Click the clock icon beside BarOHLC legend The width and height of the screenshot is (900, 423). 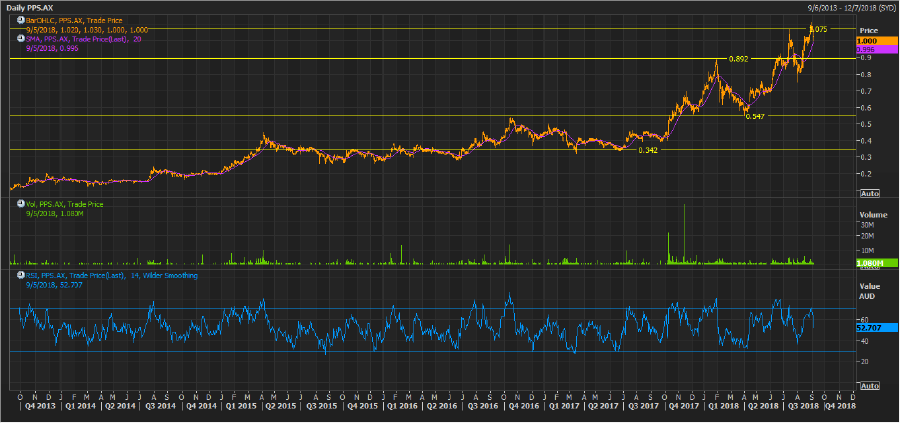(21, 21)
